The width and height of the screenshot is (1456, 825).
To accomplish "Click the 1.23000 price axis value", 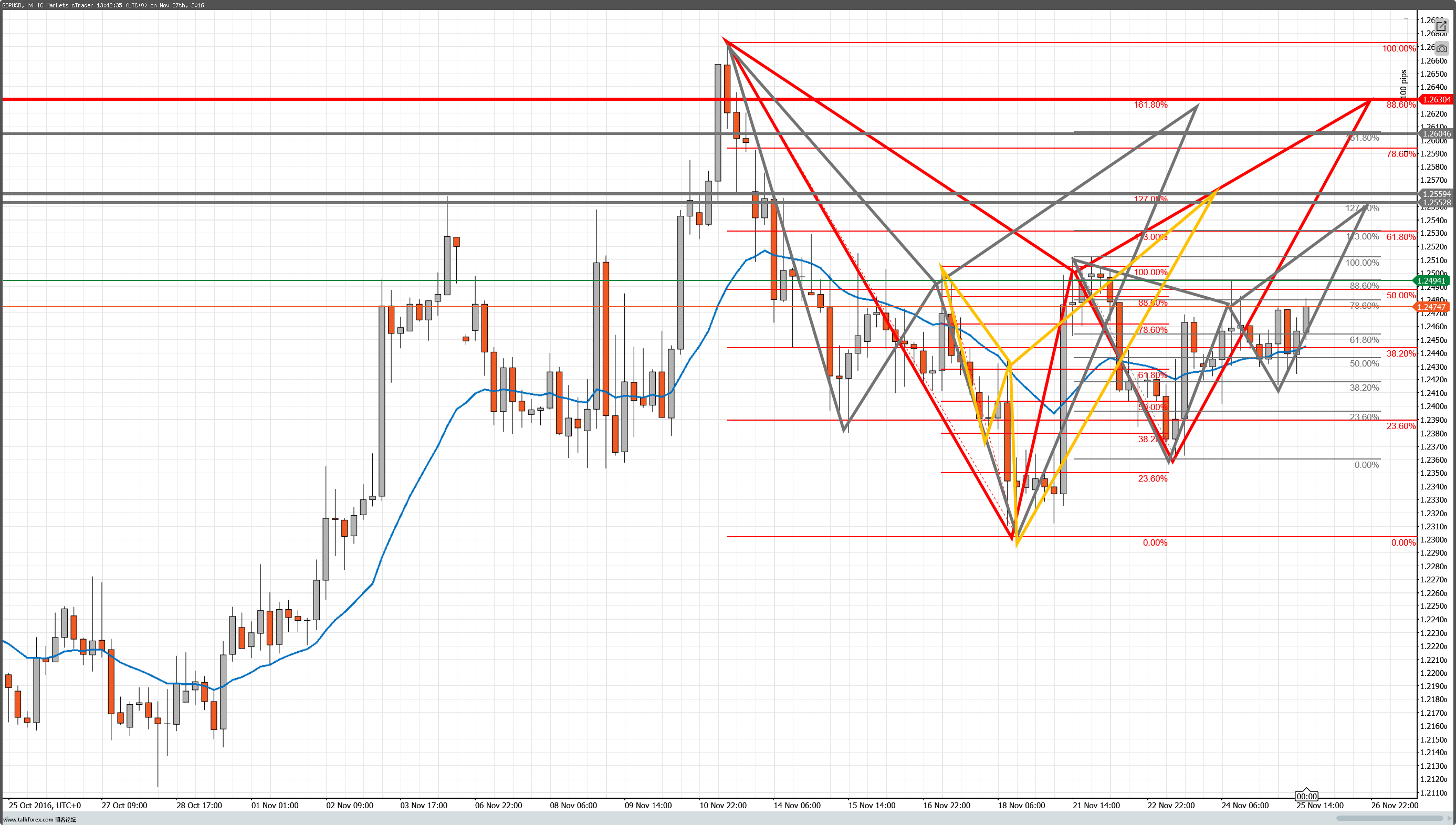I will coord(1433,540).
